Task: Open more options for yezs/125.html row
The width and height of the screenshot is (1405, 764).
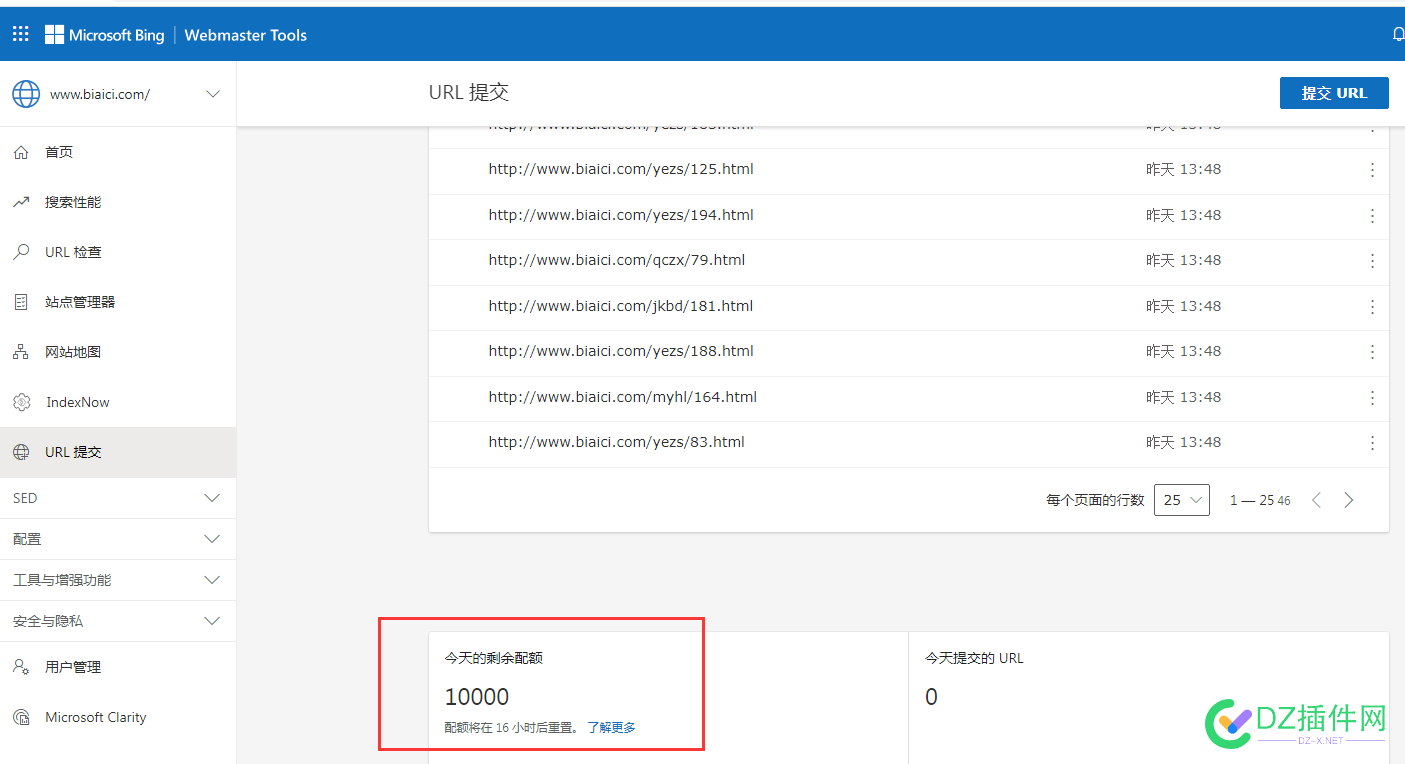Action: tap(1372, 170)
